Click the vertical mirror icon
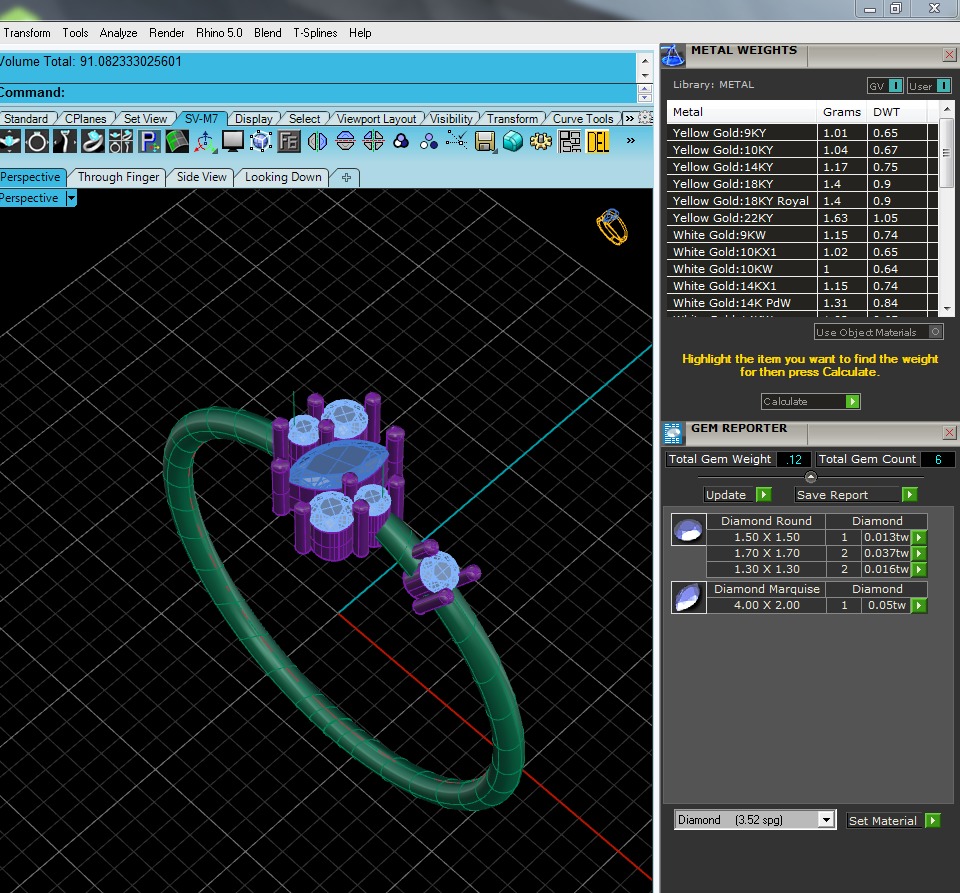The width and height of the screenshot is (960, 893). click(x=317, y=142)
